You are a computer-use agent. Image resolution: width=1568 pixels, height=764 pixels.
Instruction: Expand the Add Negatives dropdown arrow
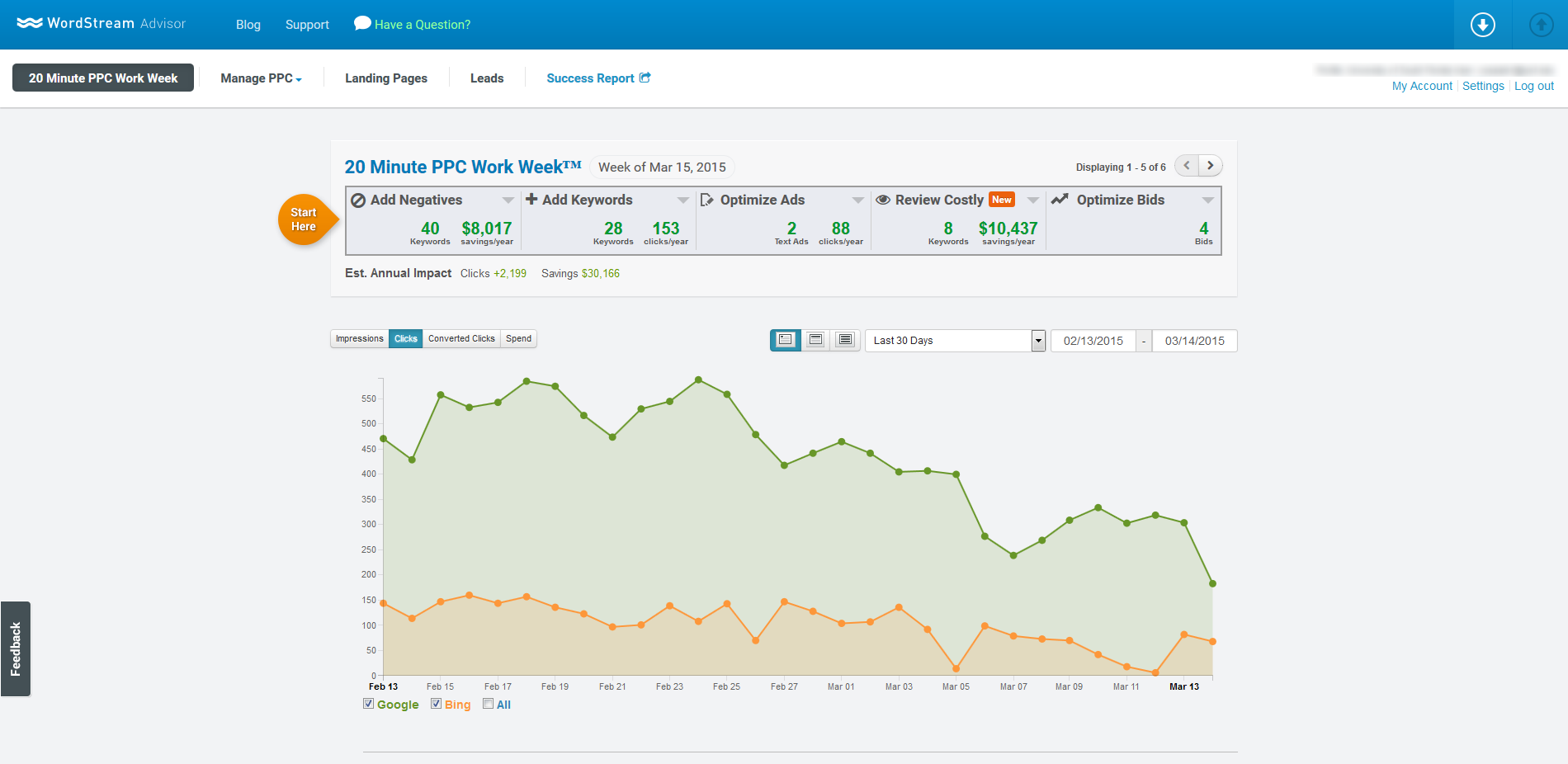(508, 200)
